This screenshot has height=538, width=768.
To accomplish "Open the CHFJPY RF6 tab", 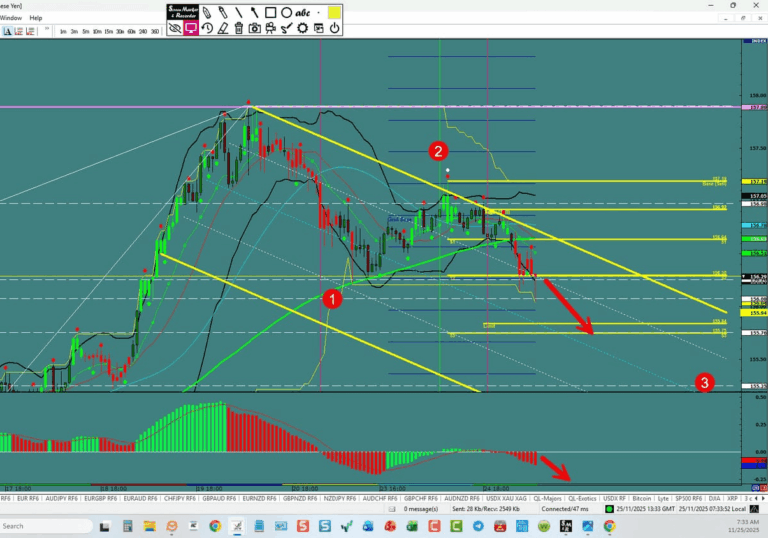I will click(x=180, y=498).
